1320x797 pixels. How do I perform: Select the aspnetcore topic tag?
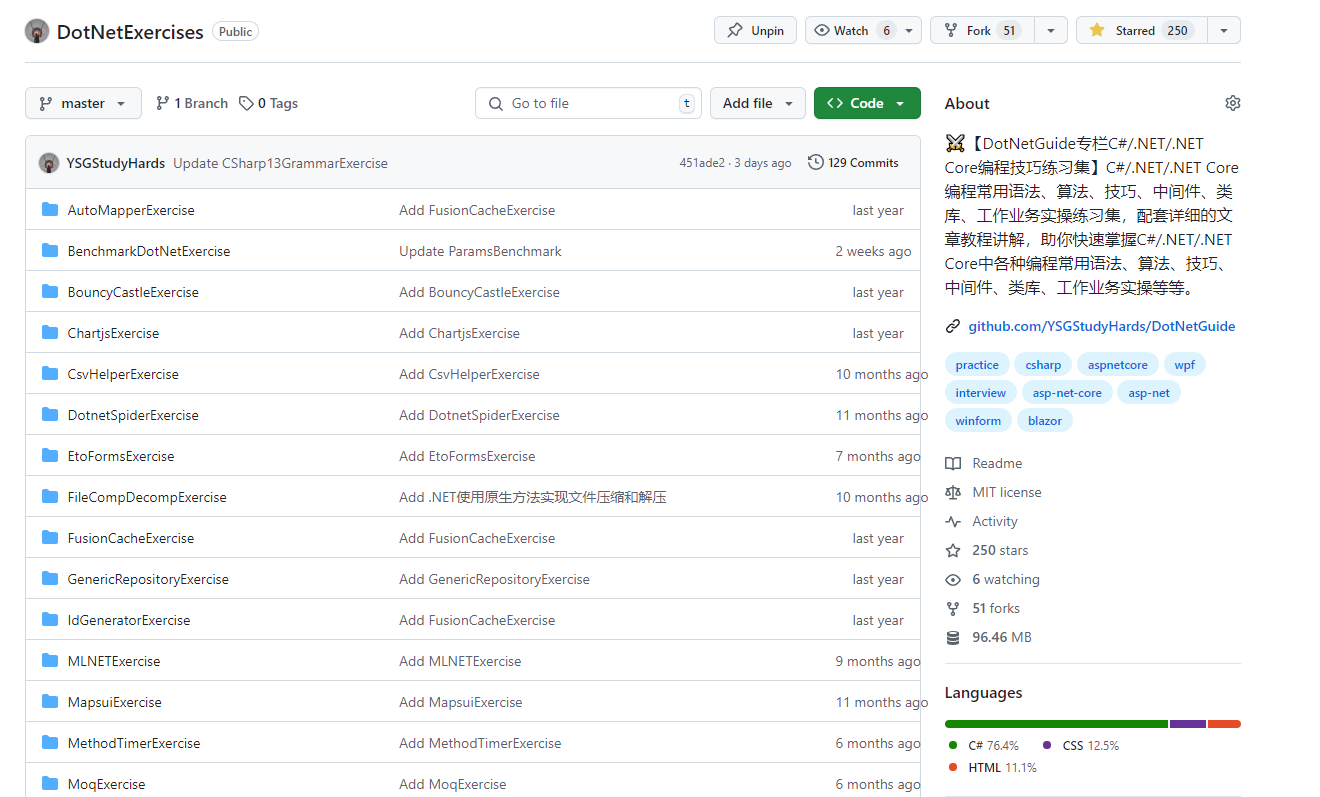click(1118, 365)
